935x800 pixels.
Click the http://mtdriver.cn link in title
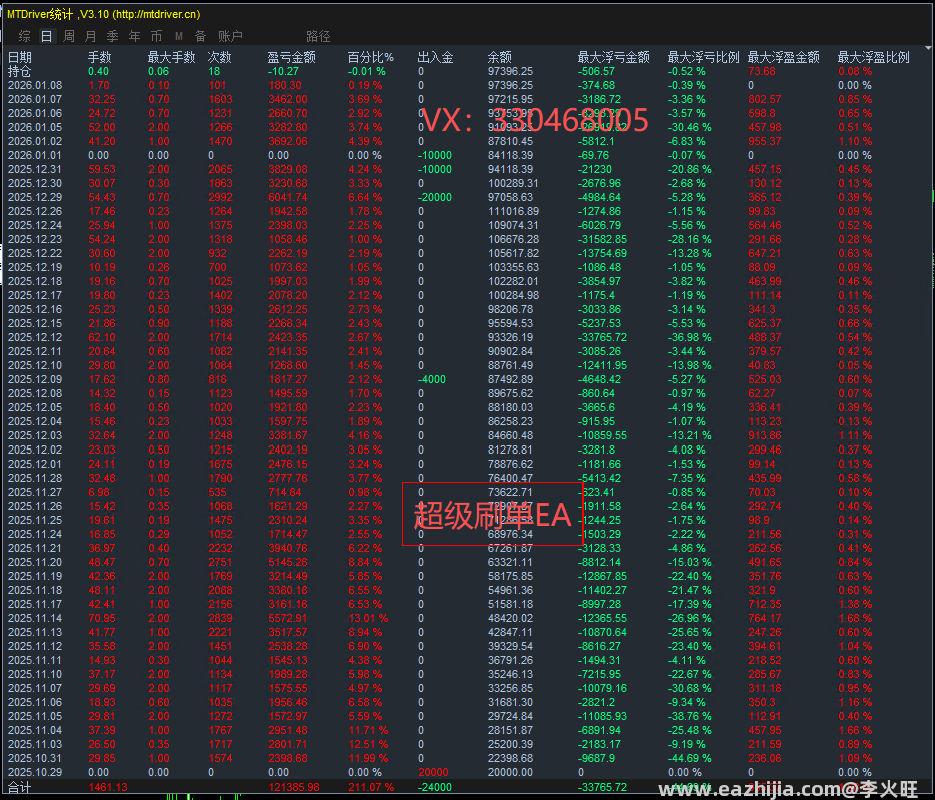pos(157,14)
